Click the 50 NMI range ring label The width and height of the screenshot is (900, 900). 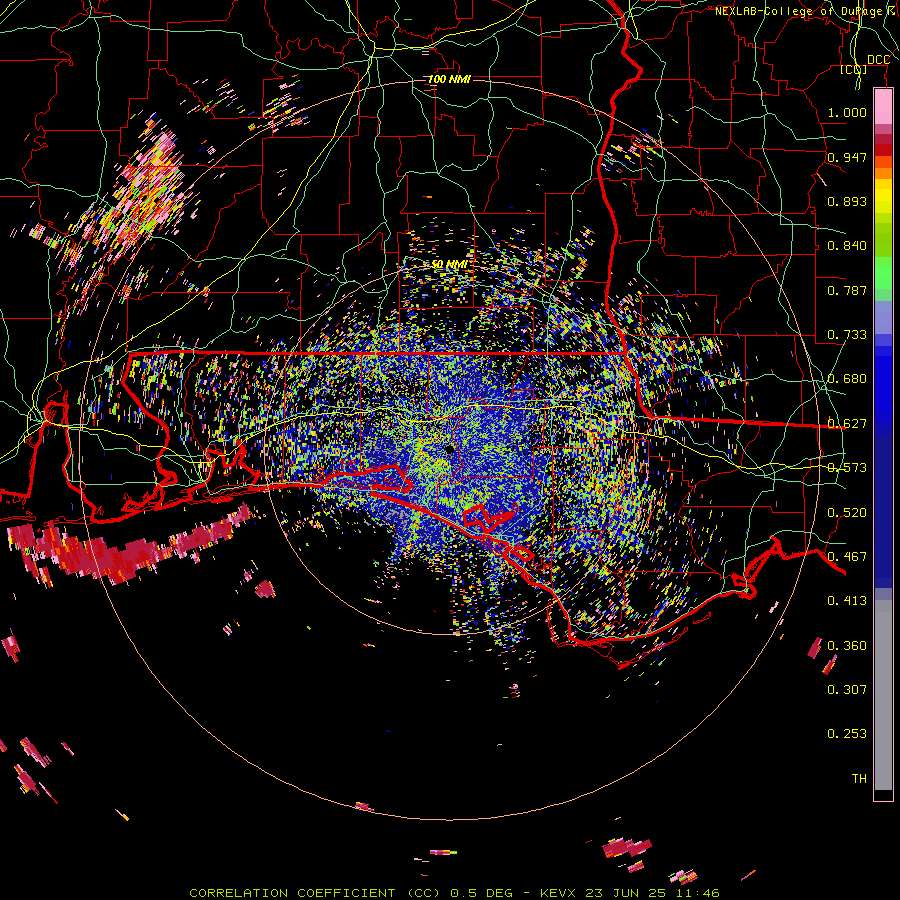(x=449, y=265)
